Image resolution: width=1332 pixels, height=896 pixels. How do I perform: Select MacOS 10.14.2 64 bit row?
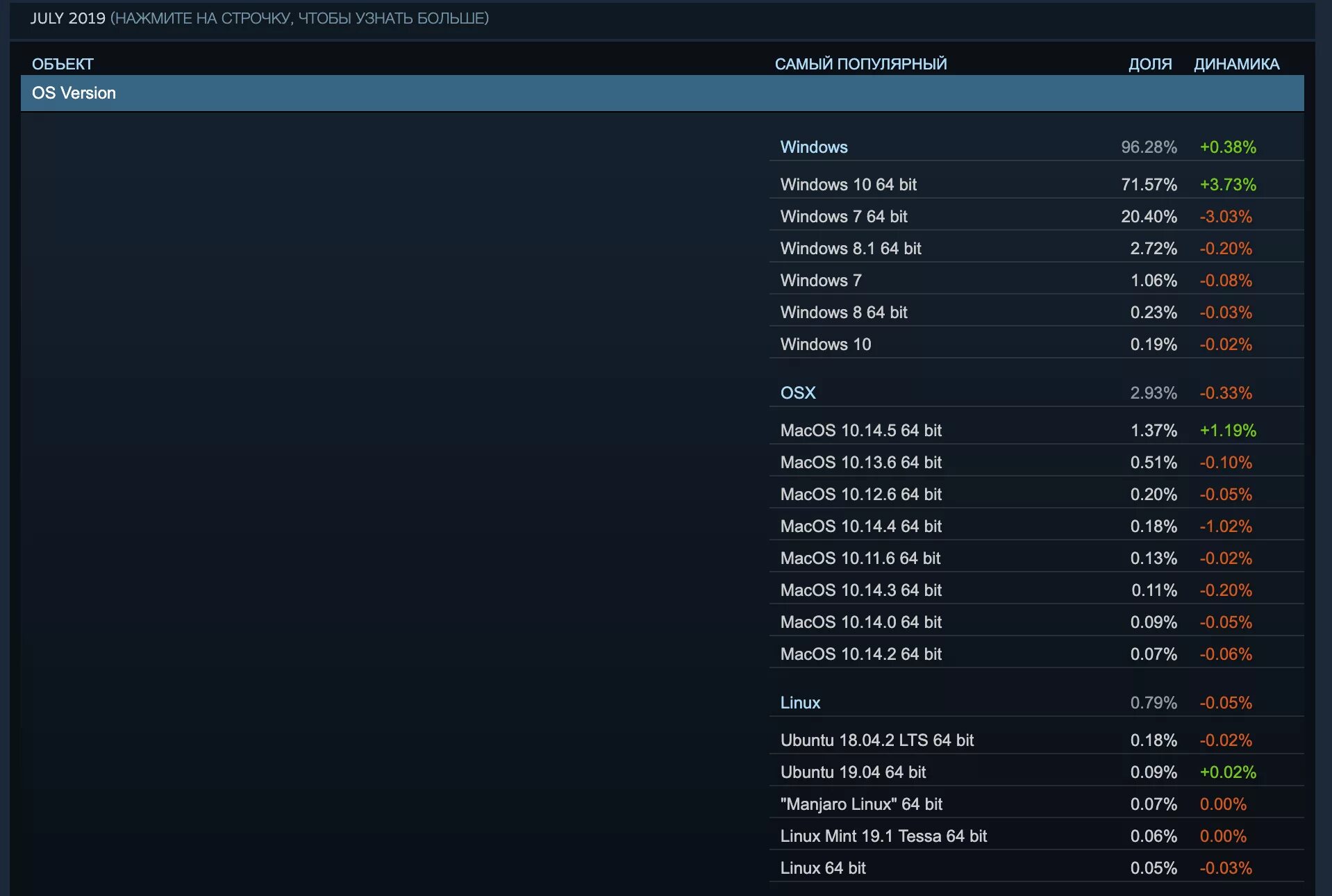(x=1036, y=654)
